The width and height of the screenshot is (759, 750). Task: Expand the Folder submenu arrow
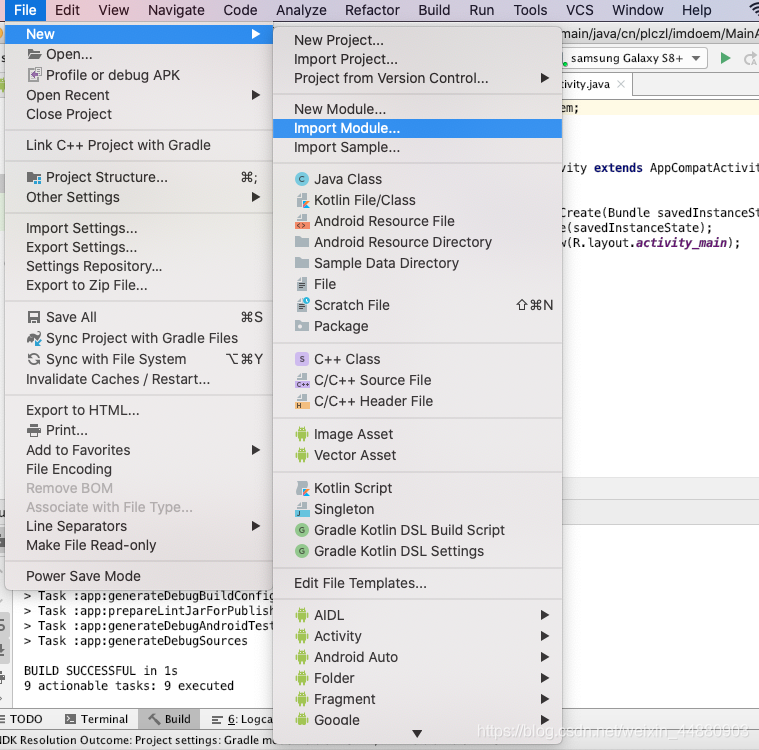tap(545, 678)
